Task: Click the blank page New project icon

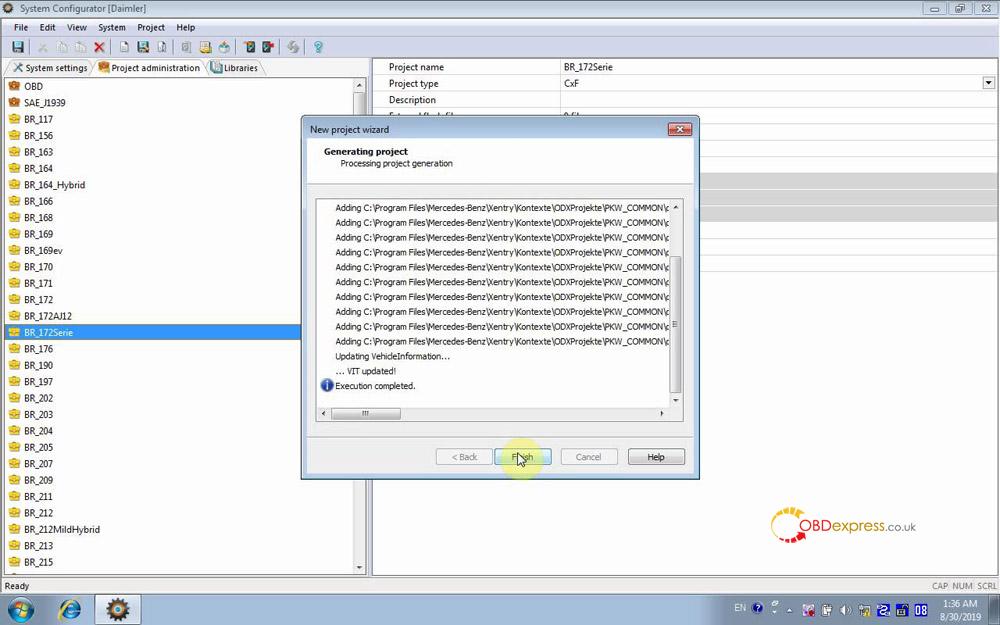Action: [124, 47]
